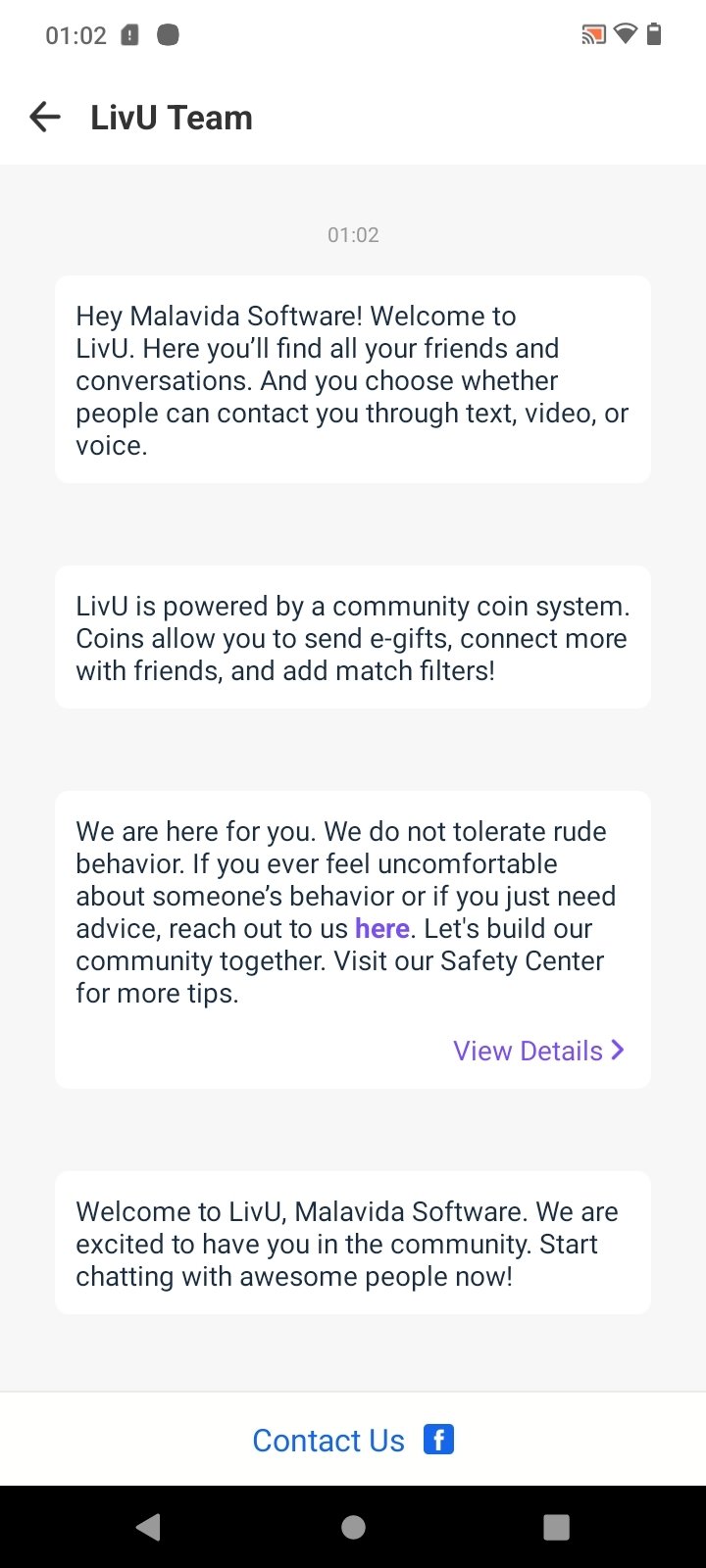This screenshot has width=706, height=1568.
Task: Tap the Wi-Fi signal status icon
Action: click(x=625, y=35)
